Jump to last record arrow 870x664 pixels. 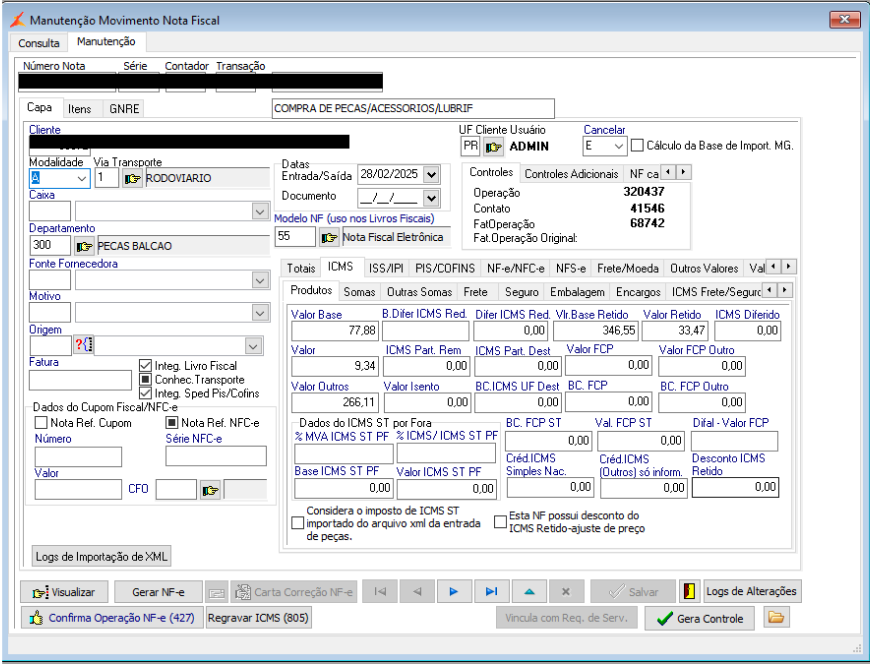coord(491,591)
